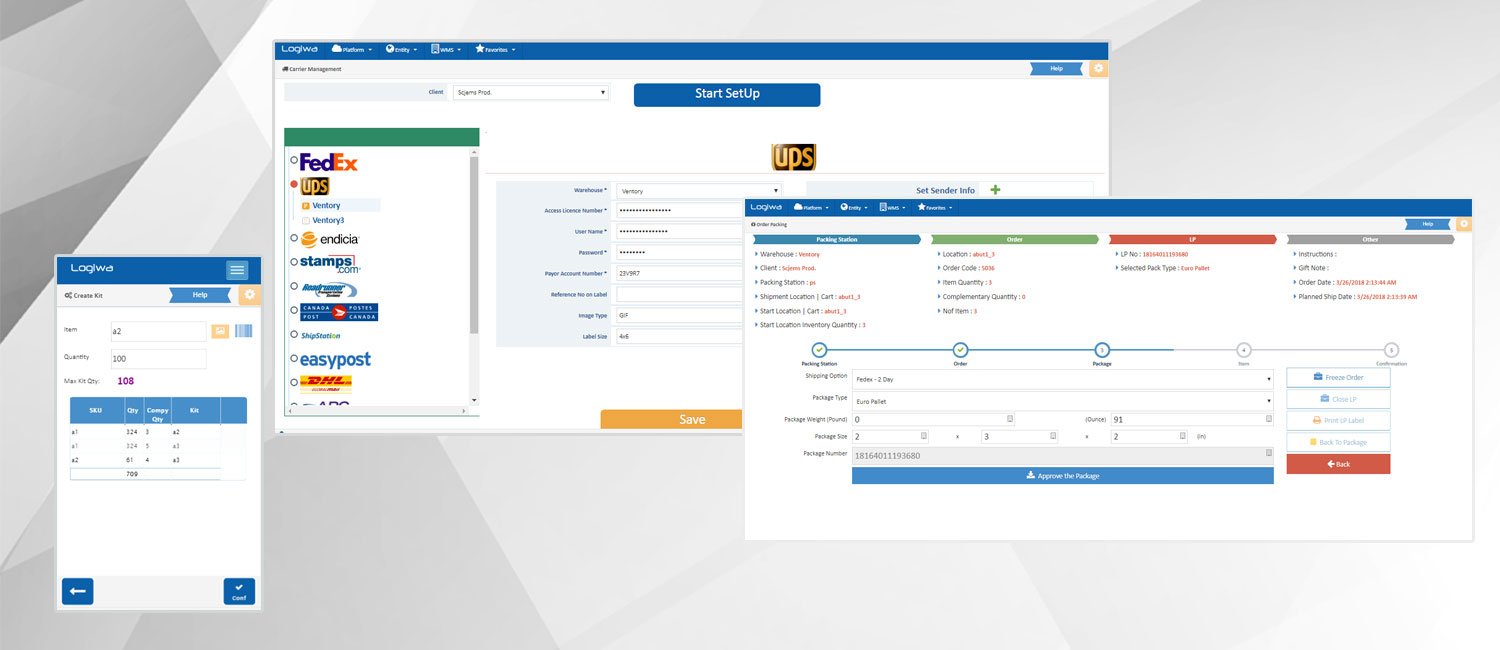
Task: Click the Package step circle in the progress tracker
Action: pos(1101,350)
